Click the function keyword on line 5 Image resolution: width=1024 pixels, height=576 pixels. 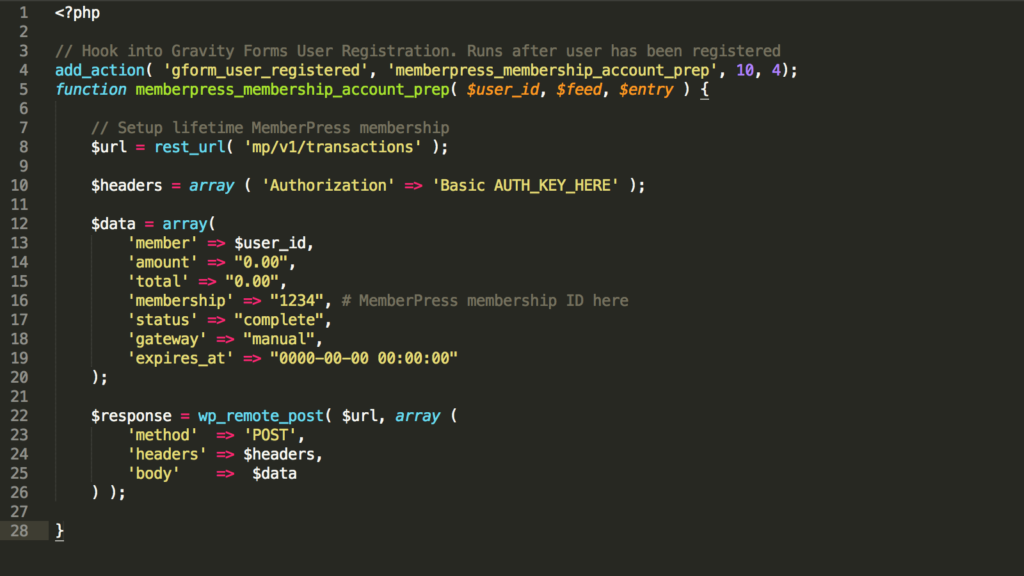point(91,89)
